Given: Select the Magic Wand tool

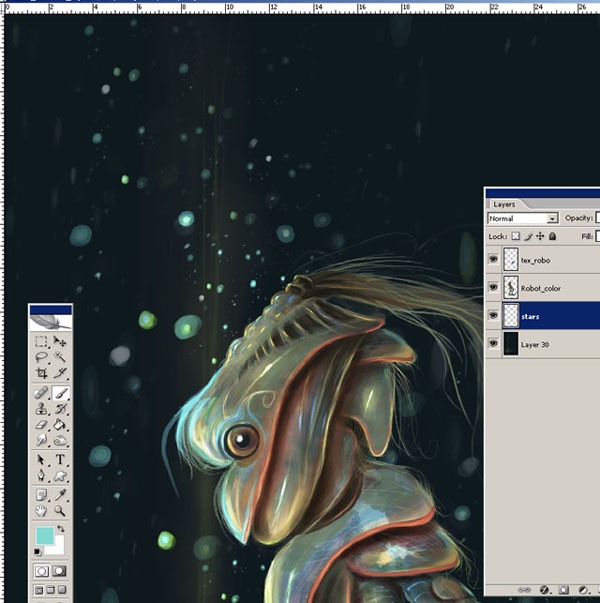Looking at the screenshot, I should coord(60,357).
